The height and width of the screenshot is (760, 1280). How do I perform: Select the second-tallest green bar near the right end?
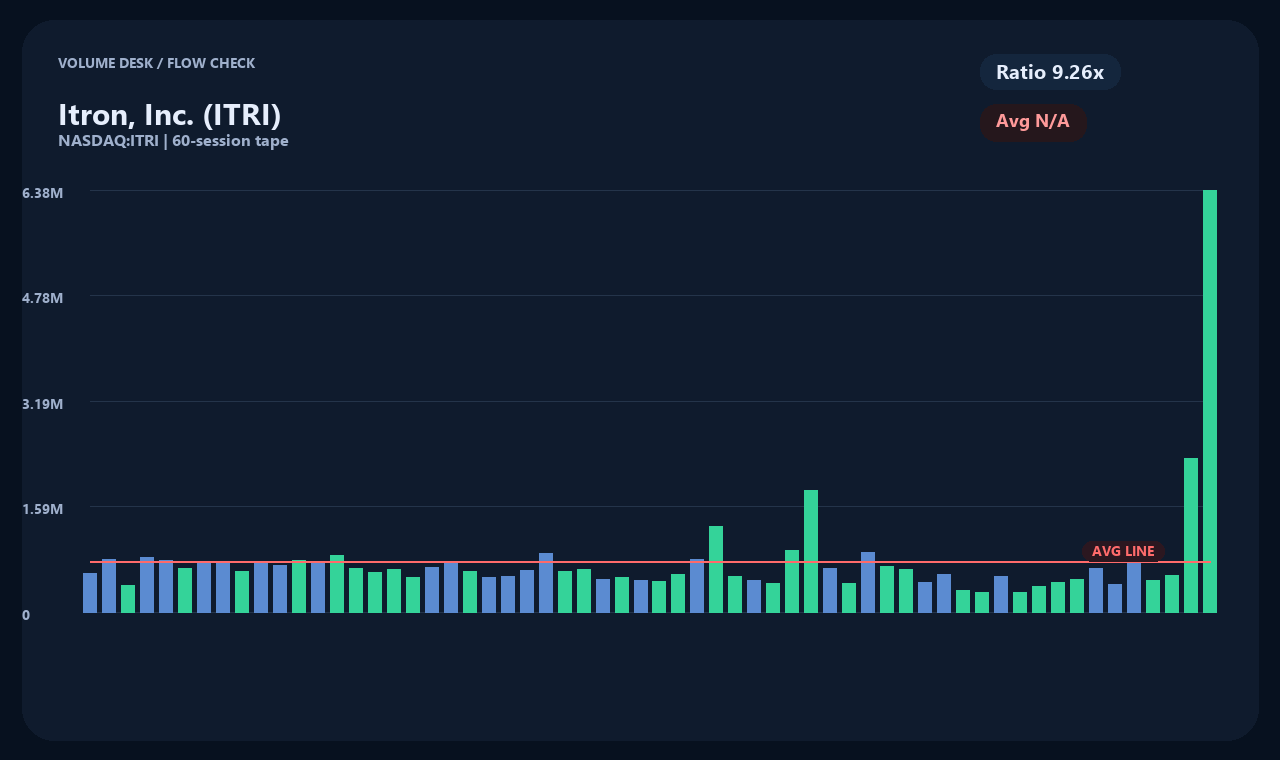(x=1191, y=535)
